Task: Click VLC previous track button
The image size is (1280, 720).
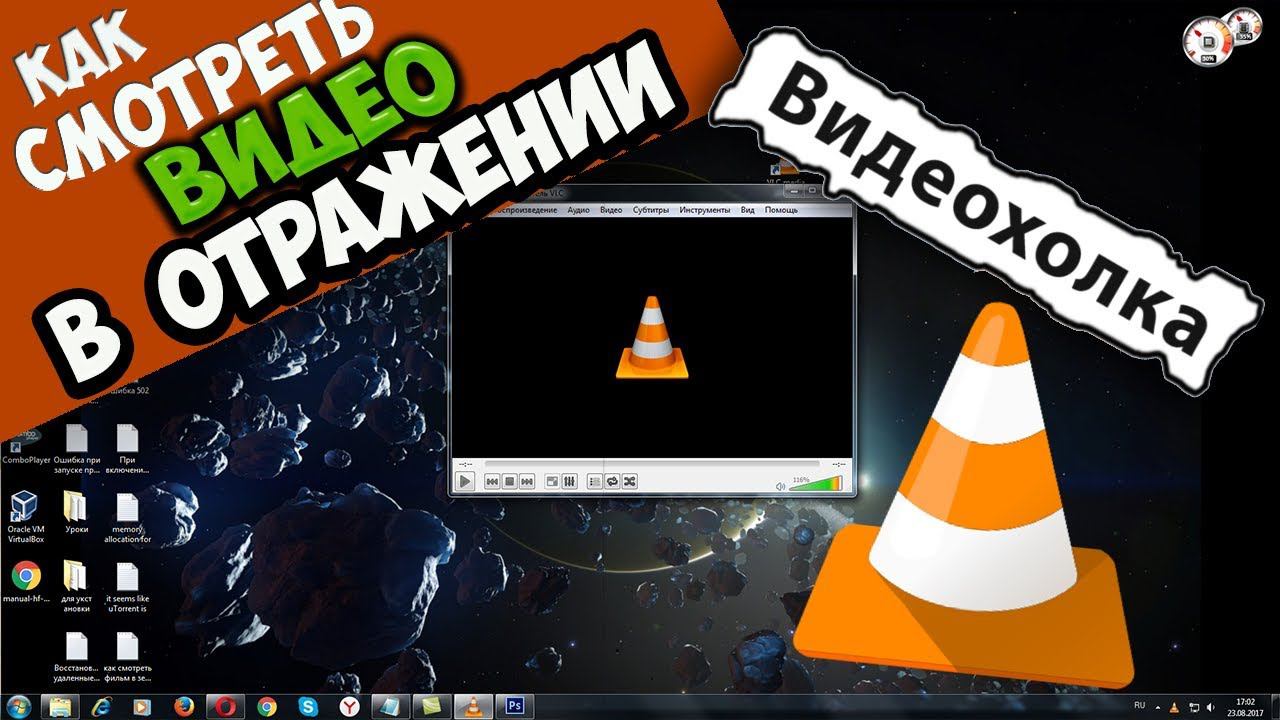Action: [492, 482]
